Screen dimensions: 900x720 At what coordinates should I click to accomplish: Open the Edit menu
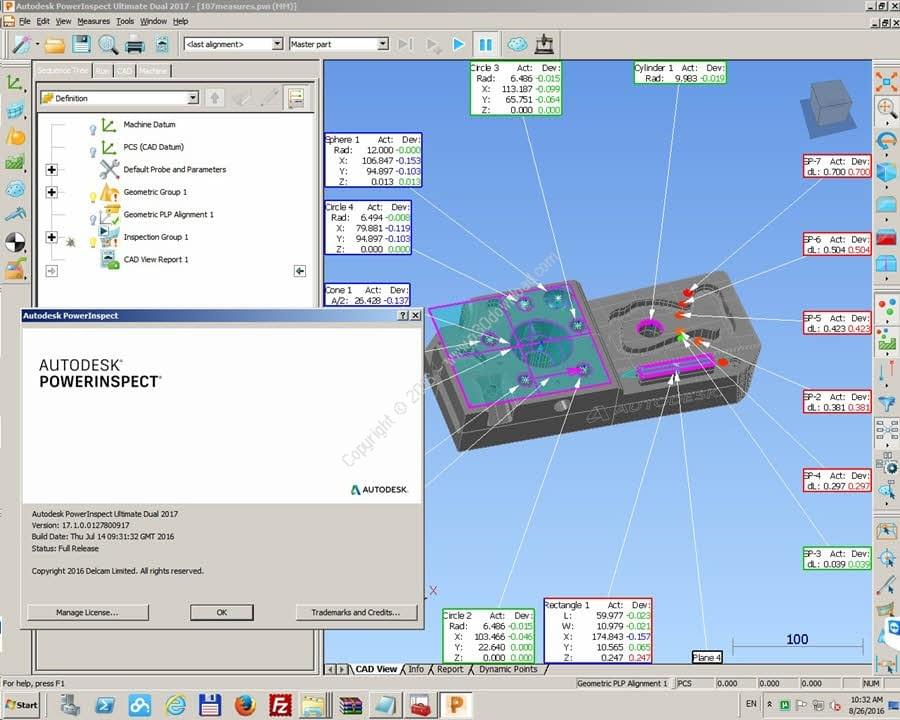pyautogui.click(x=43, y=21)
